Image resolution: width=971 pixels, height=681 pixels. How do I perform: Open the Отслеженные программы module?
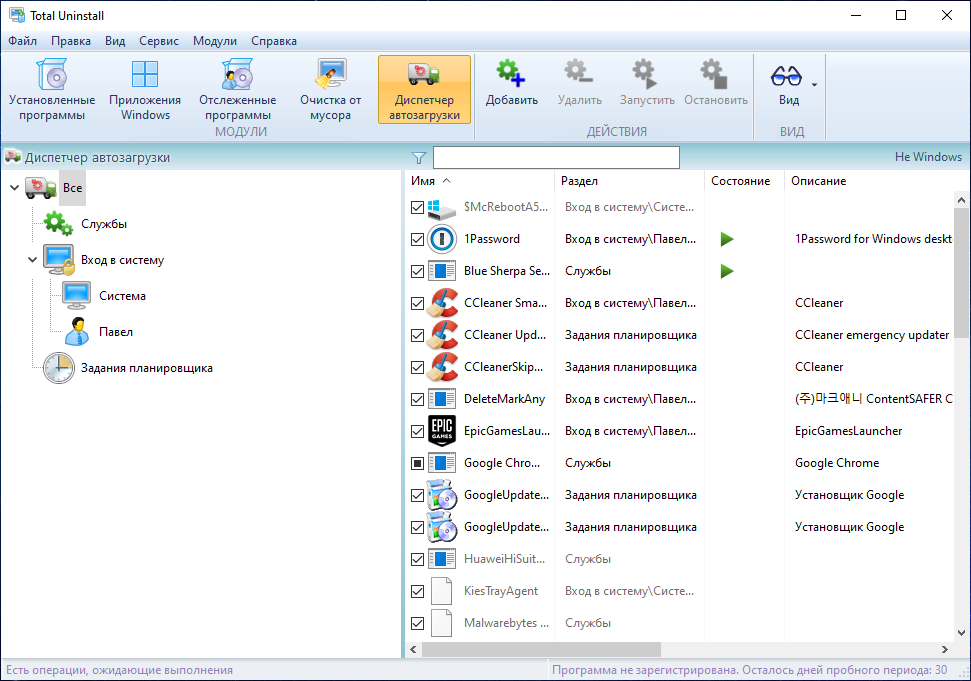click(238, 90)
